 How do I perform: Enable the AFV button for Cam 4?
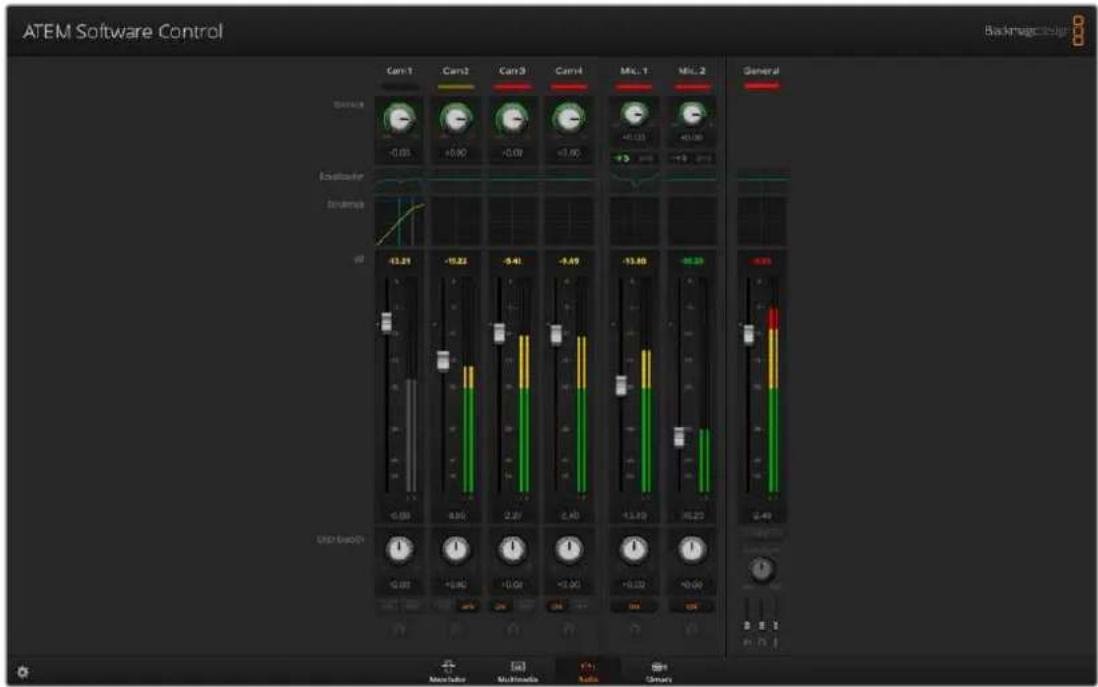pyautogui.click(x=581, y=606)
